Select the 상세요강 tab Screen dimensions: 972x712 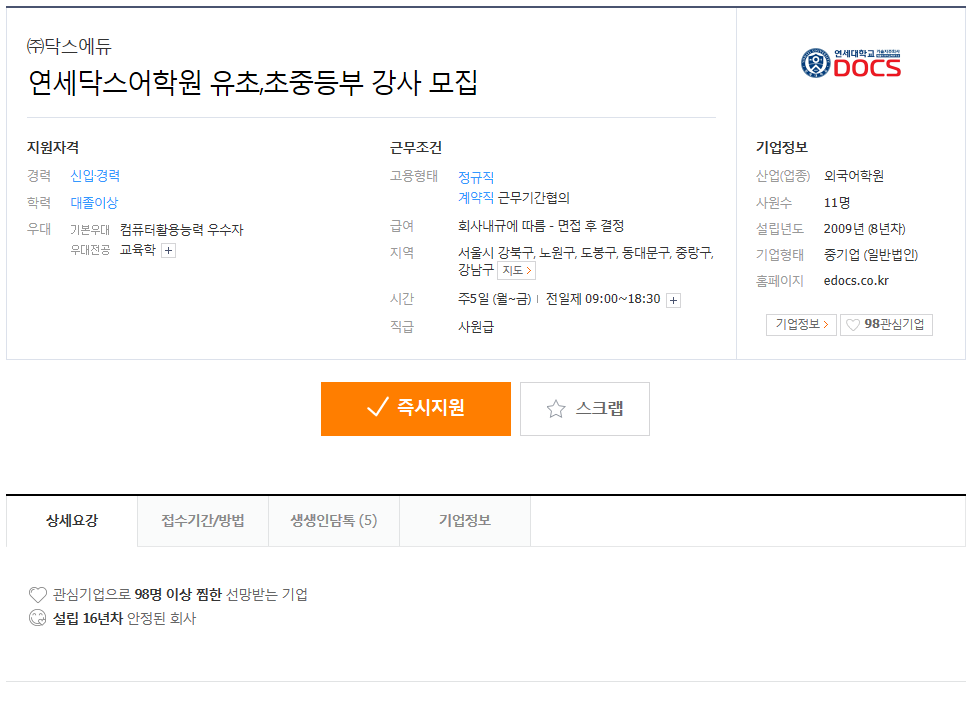click(x=72, y=521)
